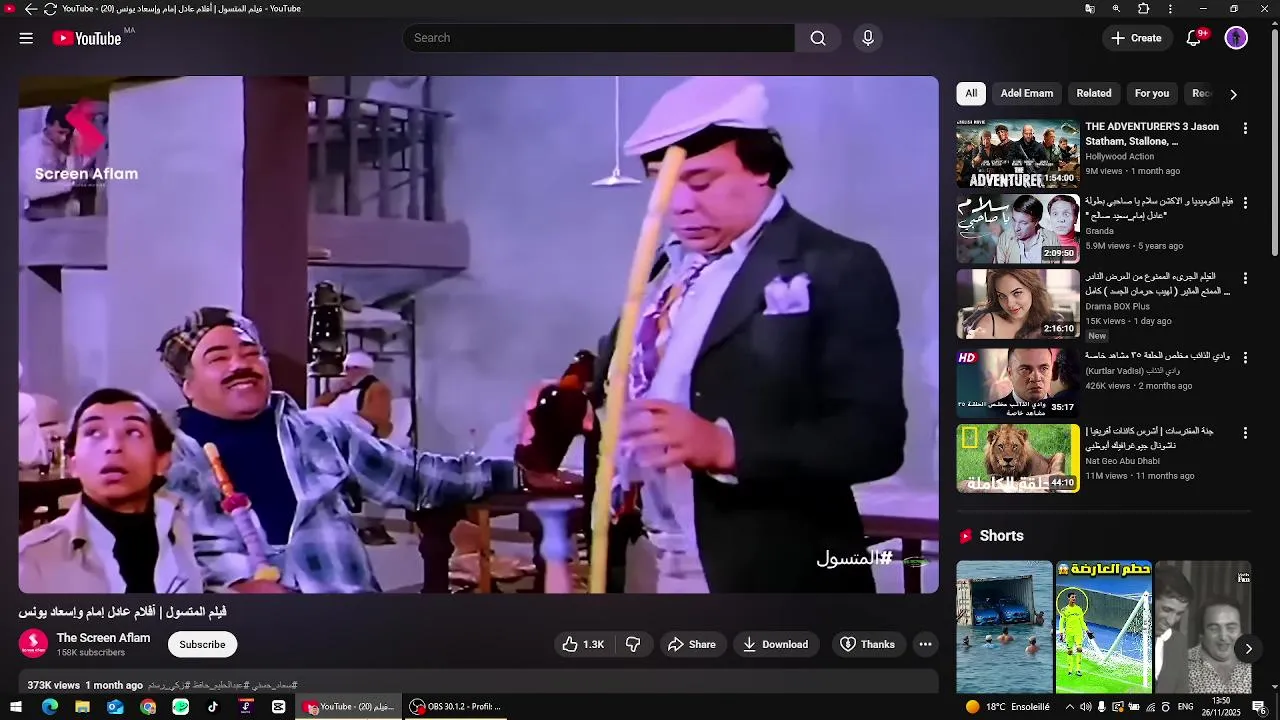Click the search magnifier button
This screenshot has width=1280, height=720.
pos(818,38)
